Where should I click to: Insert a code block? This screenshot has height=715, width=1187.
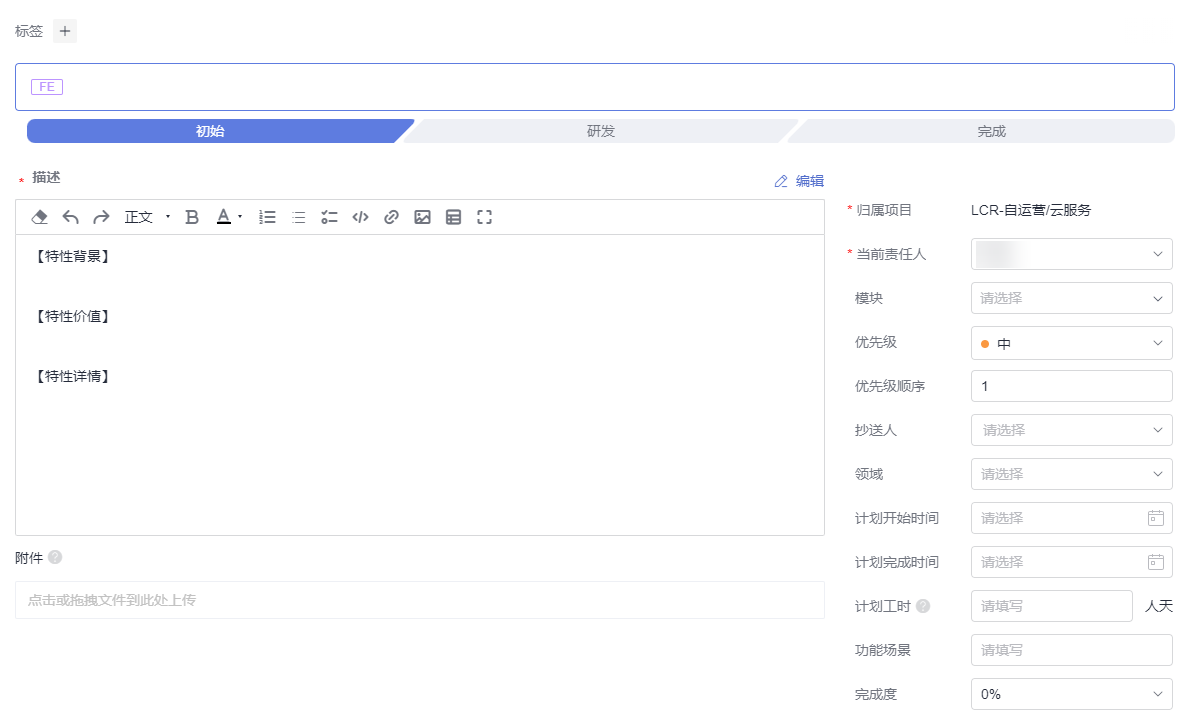point(361,217)
